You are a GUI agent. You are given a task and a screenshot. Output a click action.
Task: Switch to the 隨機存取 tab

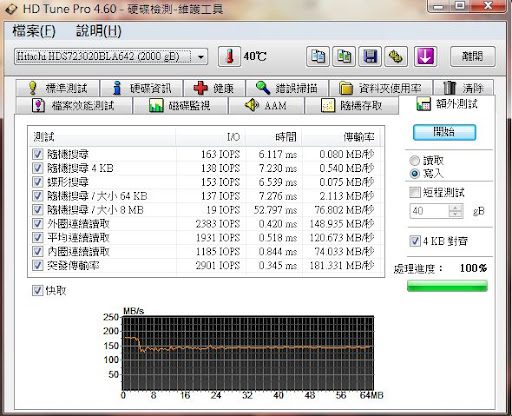click(x=352, y=105)
